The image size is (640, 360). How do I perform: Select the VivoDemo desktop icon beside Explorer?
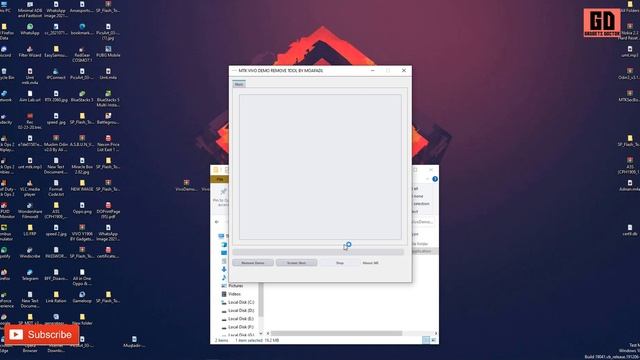[x=186, y=185]
